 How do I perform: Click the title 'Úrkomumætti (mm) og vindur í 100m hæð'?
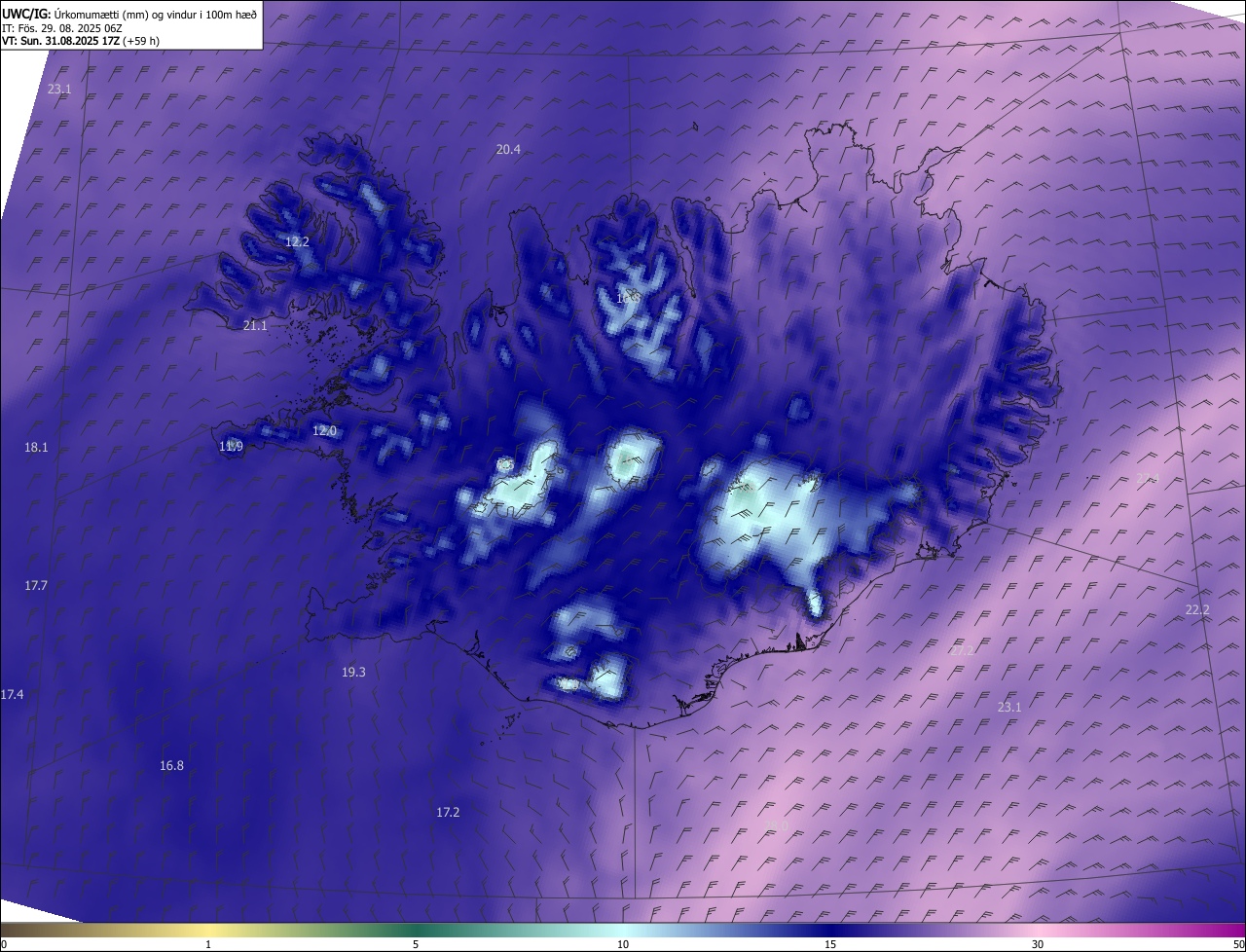(x=156, y=14)
